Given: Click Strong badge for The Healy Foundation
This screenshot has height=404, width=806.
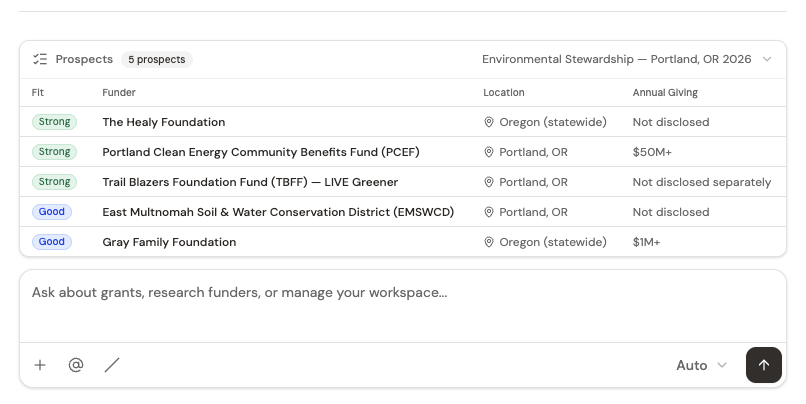Looking at the screenshot, I should pyautogui.click(x=54, y=122).
